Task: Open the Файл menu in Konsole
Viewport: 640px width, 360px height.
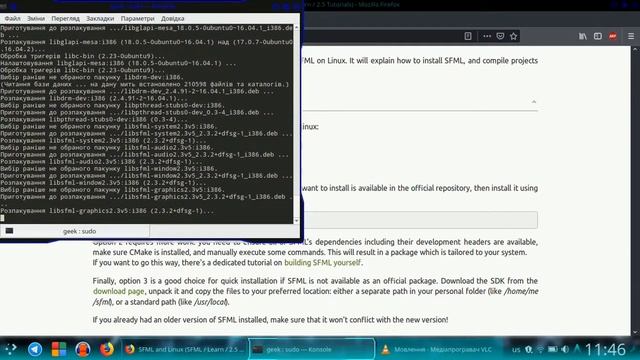Action: pyautogui.click(x=12, y=18)
